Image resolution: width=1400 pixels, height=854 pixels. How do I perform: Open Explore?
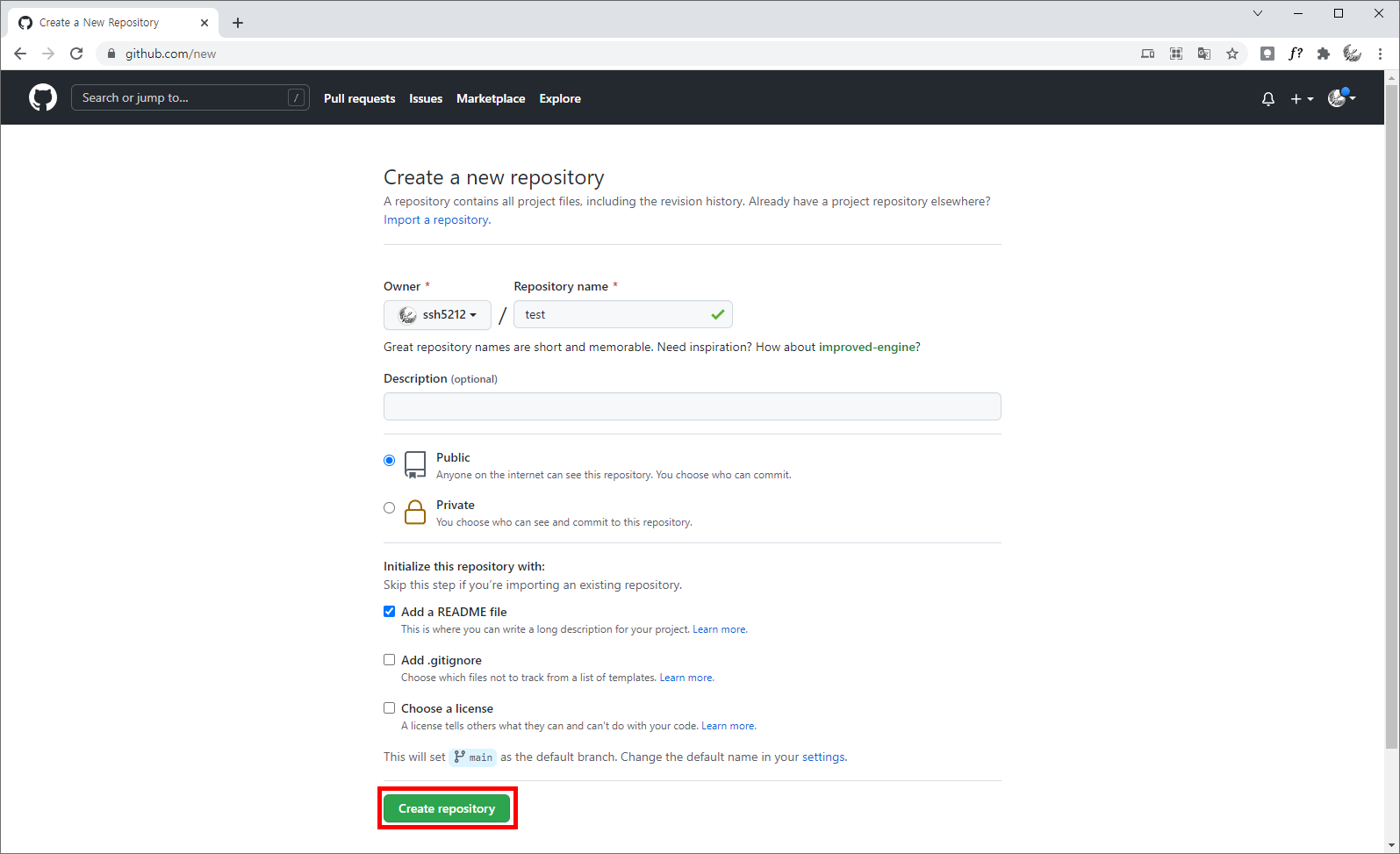click(560, 99)
